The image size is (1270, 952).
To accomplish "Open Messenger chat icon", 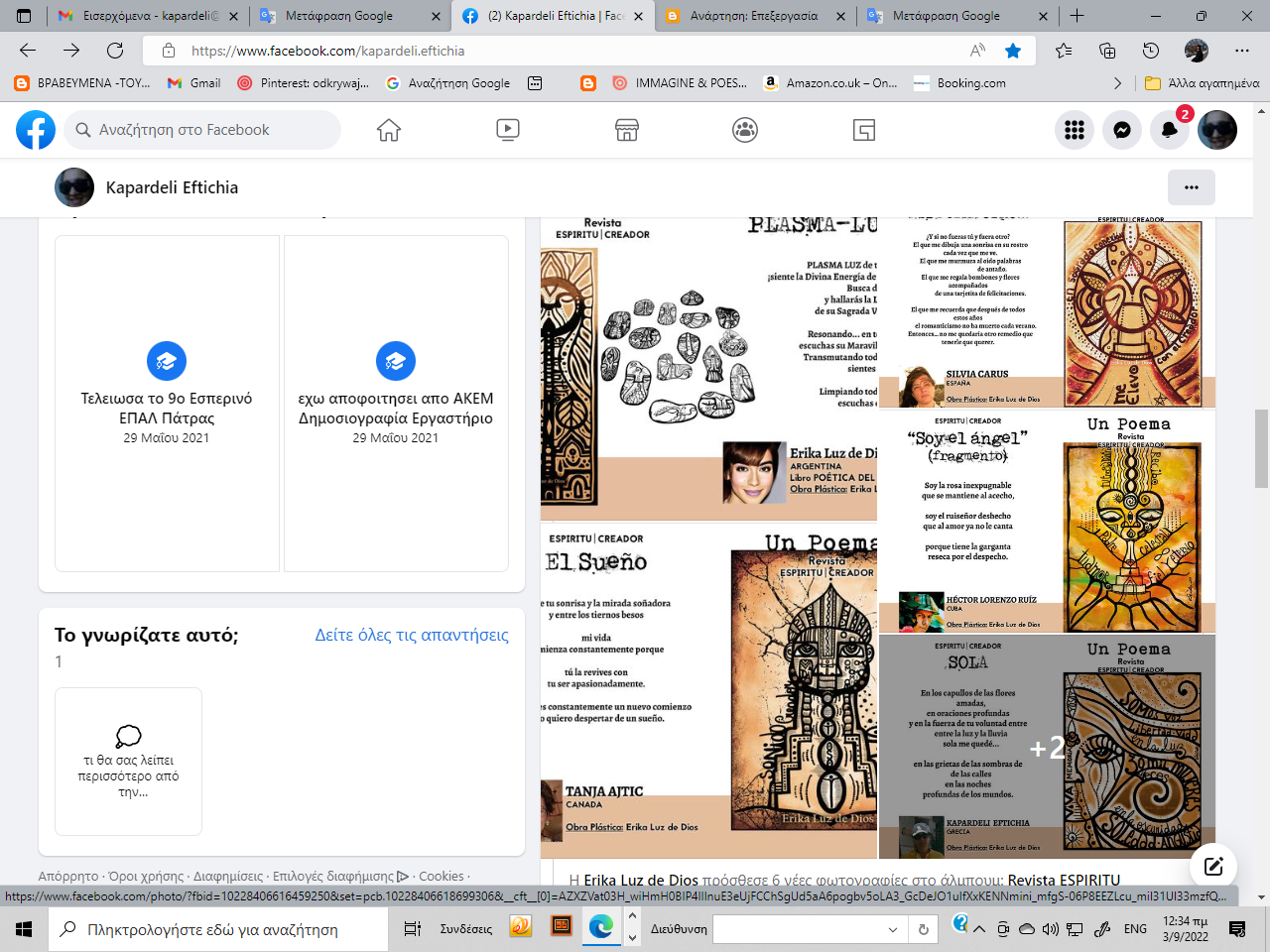I will point(1122,130).
